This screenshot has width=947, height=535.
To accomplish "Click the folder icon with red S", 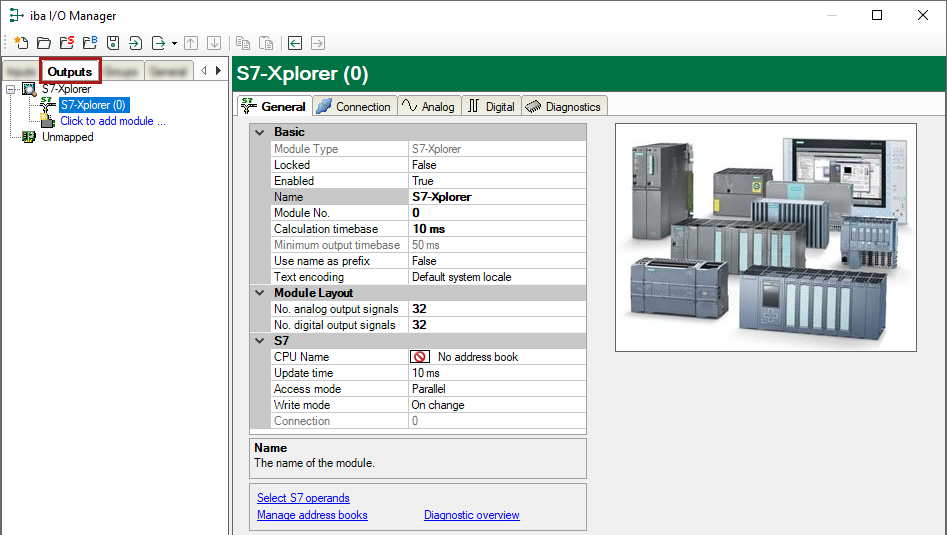I will [67, 43].
